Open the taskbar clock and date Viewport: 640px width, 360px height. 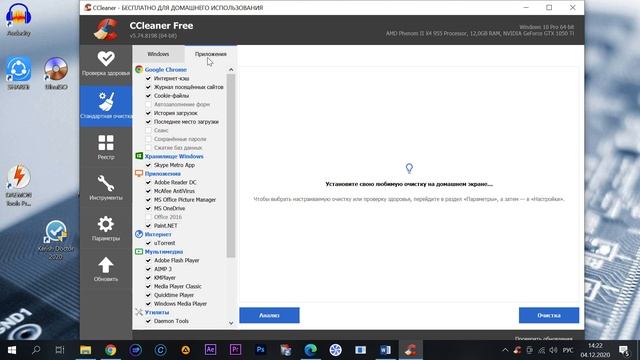click(x=595, y=350)
